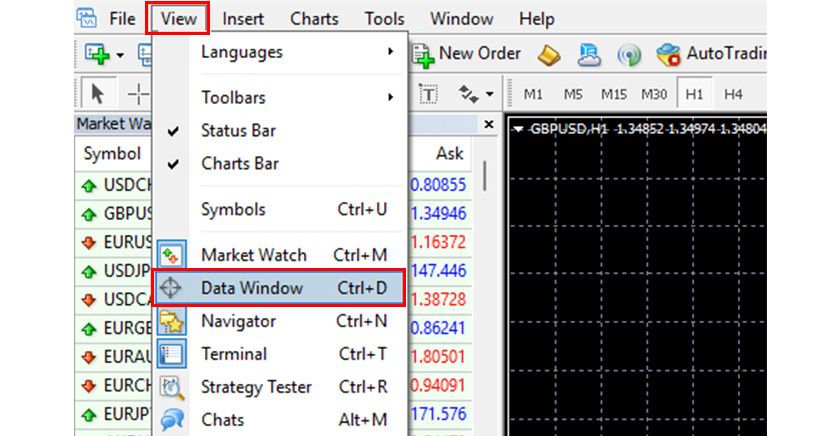Click the Market Watch icon in View menu

pyautogui.click(x=172, y=255)
